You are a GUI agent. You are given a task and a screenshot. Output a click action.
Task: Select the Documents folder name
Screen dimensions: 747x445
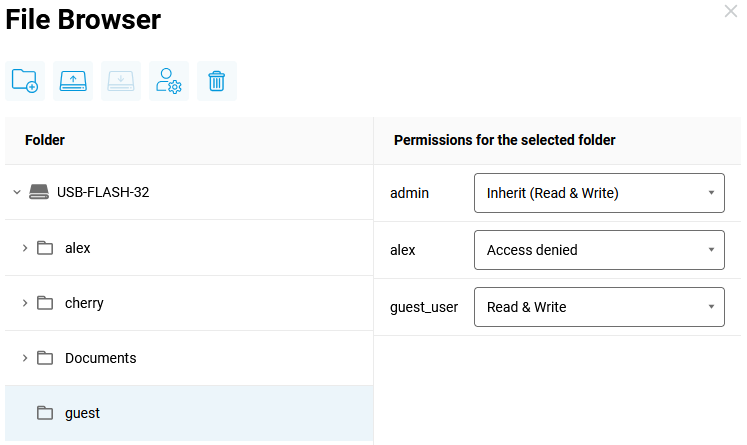tap(100, 358)
